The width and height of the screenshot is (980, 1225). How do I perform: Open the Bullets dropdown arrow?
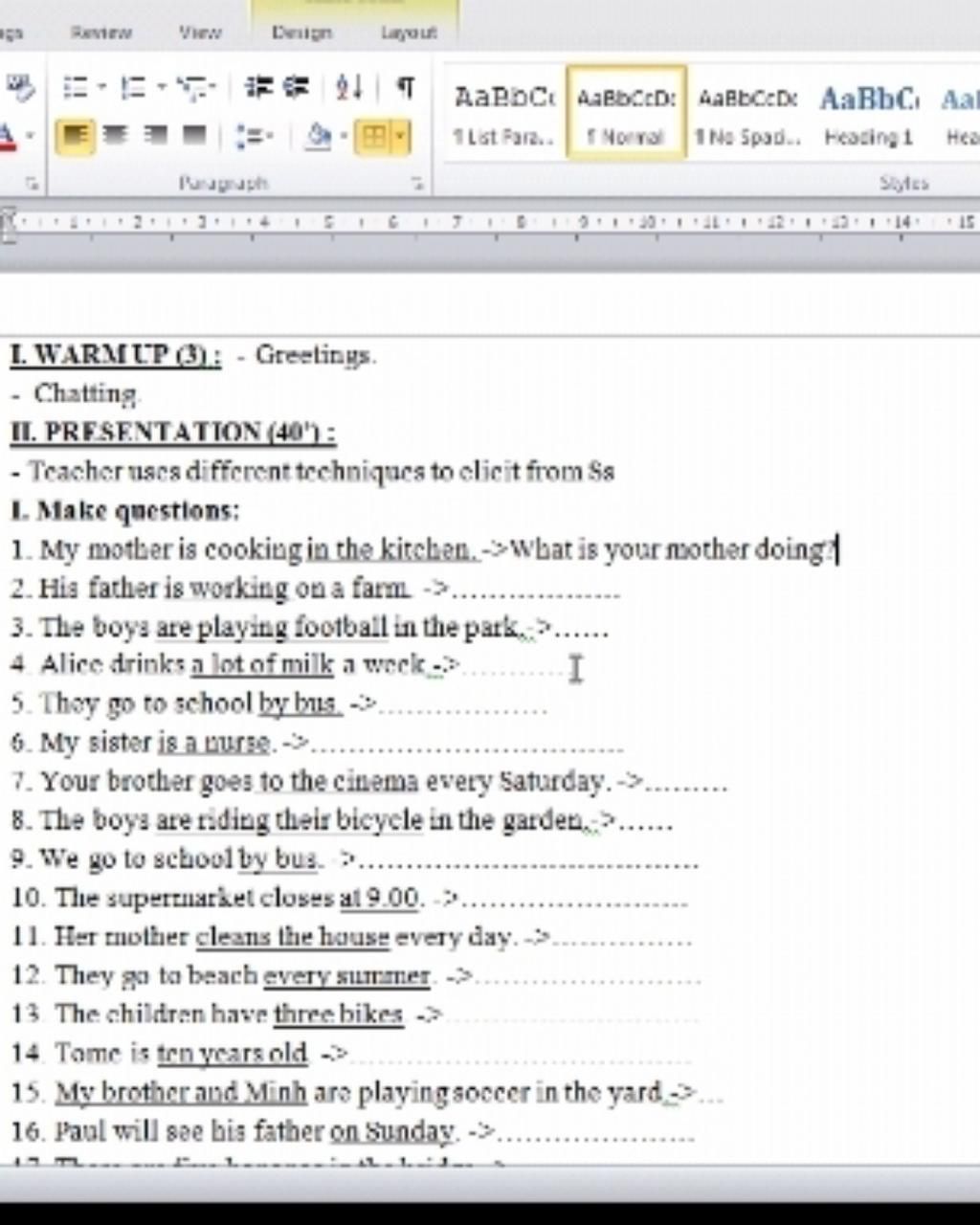[100, 89]
